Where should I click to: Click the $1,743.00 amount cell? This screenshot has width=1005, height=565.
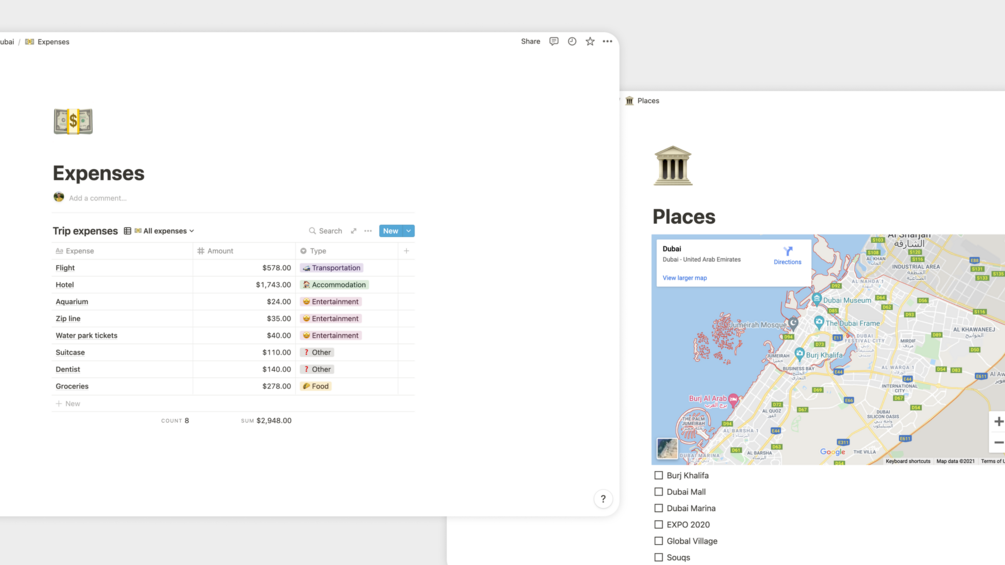coord(244,284)
